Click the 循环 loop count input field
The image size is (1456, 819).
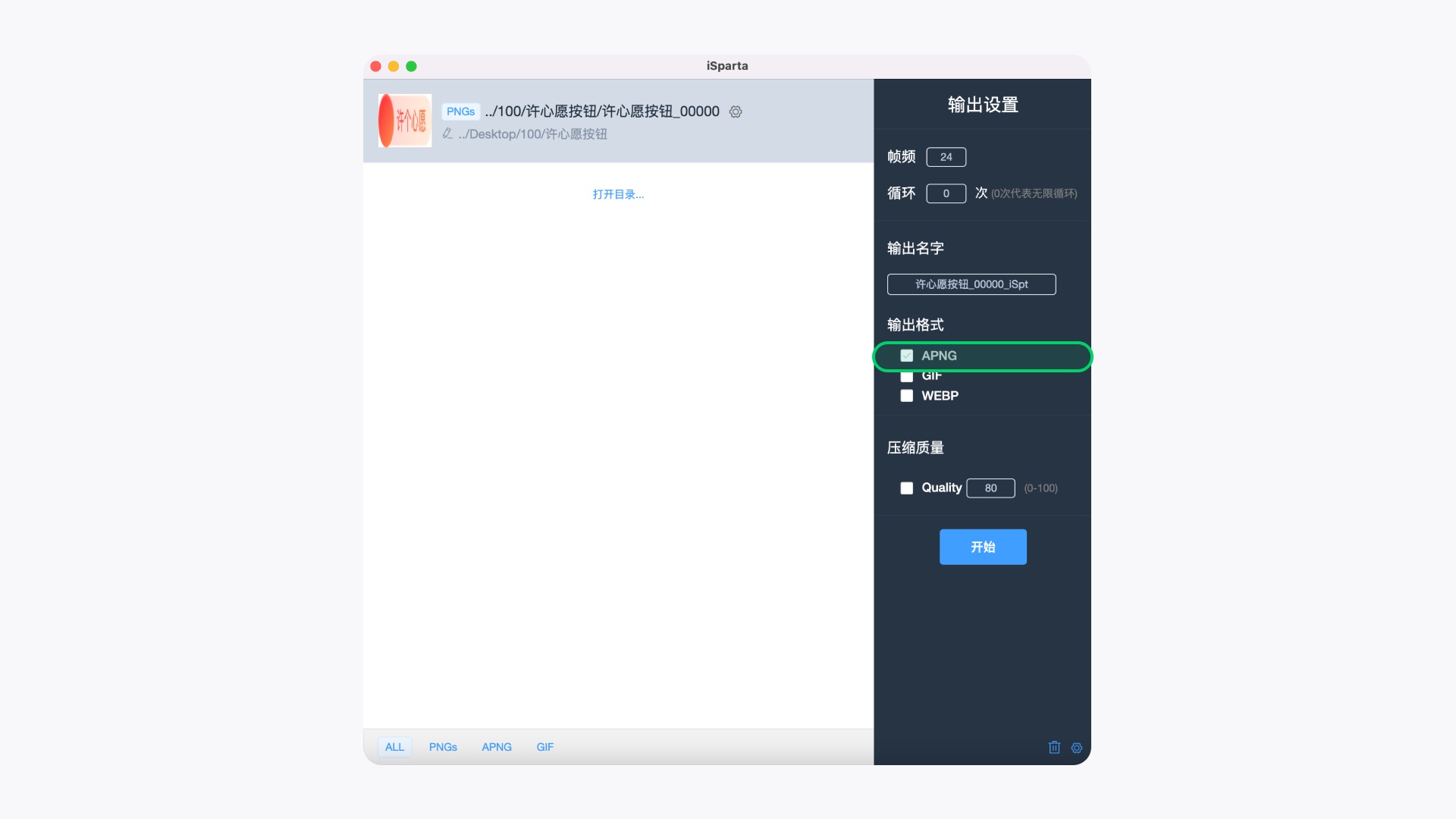pos(946,193)
